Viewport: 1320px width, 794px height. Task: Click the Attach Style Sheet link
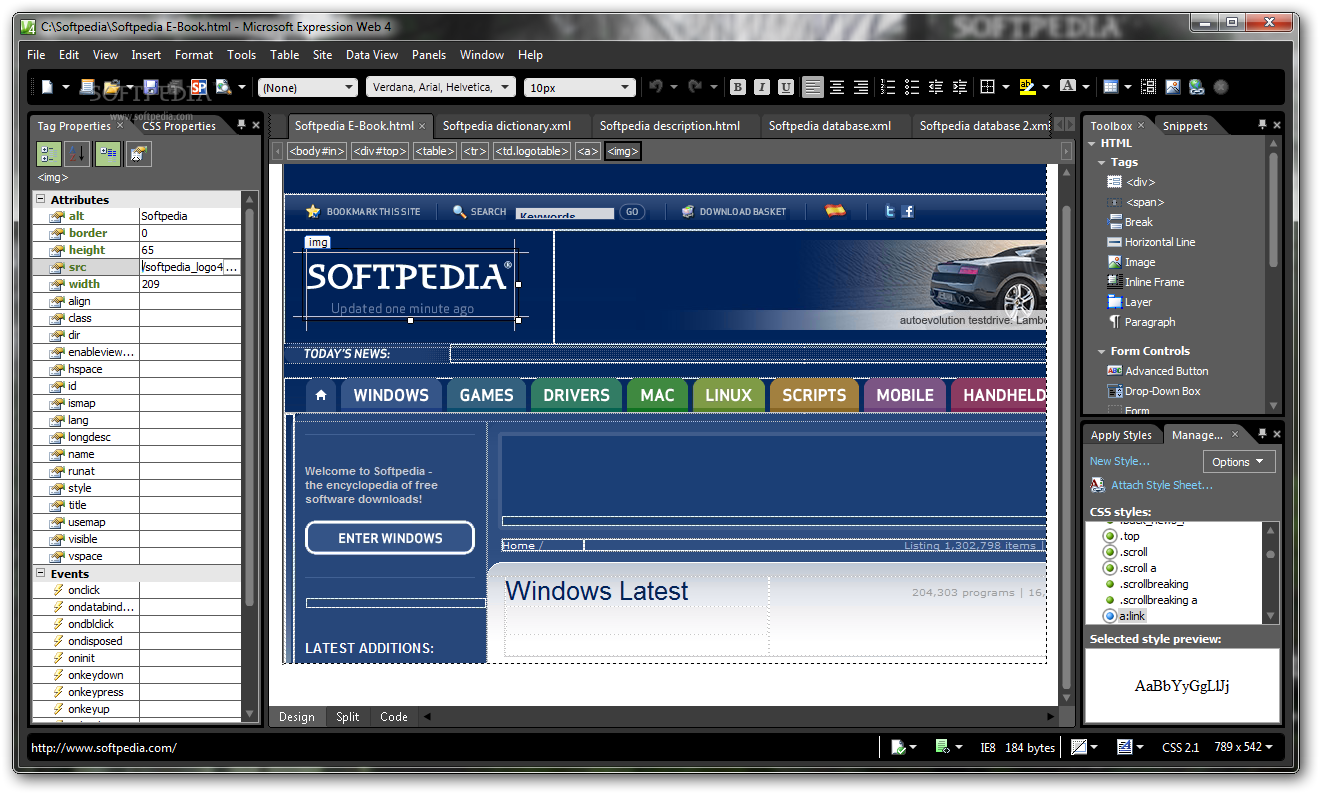(1161, 485)
